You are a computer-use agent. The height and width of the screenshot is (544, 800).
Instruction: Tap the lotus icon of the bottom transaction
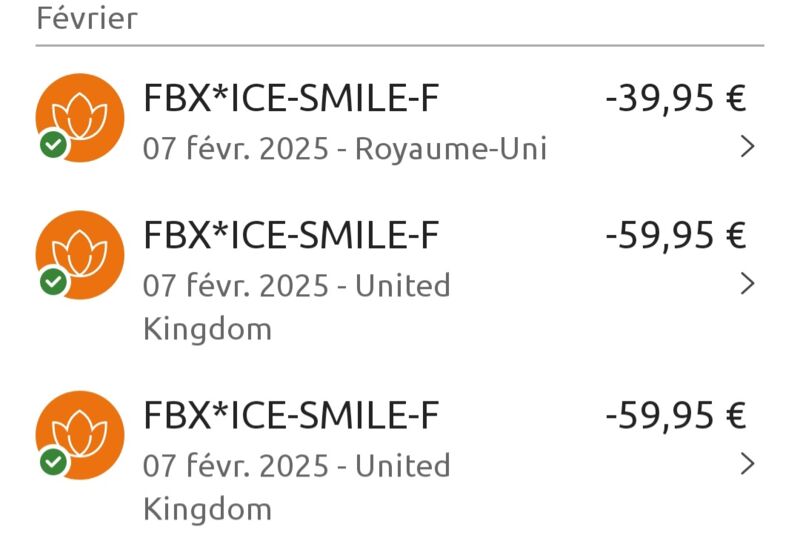[x=80, y=435]
